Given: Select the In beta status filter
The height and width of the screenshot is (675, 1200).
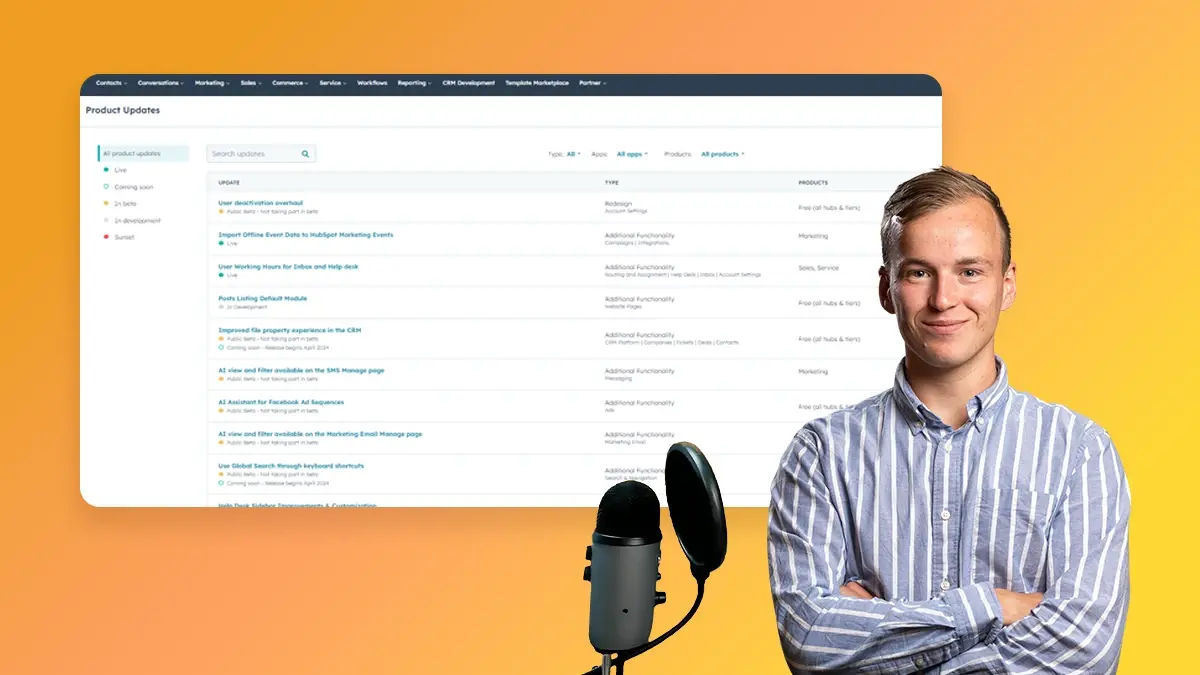Looking at the screenshot, I should pos(125,203).
